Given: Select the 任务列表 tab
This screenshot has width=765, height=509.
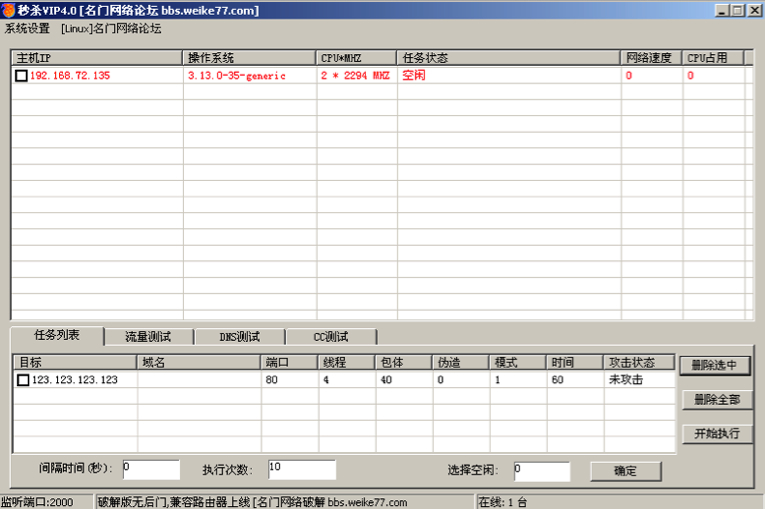Looking at the screenshot, I should [x=57, y=335].
